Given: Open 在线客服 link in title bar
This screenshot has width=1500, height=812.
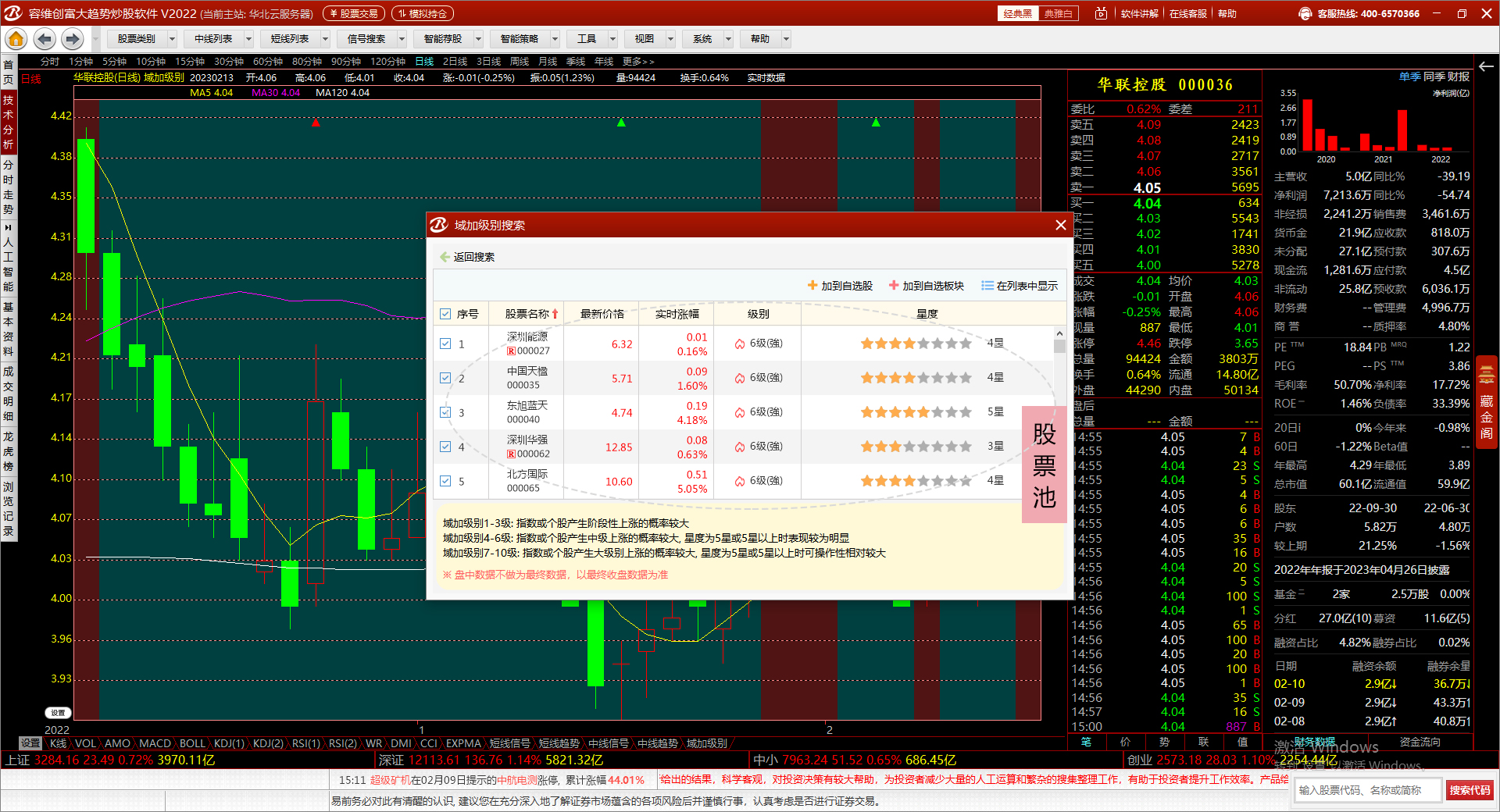Looking at the screenshot, I should tap(1188, 13).
